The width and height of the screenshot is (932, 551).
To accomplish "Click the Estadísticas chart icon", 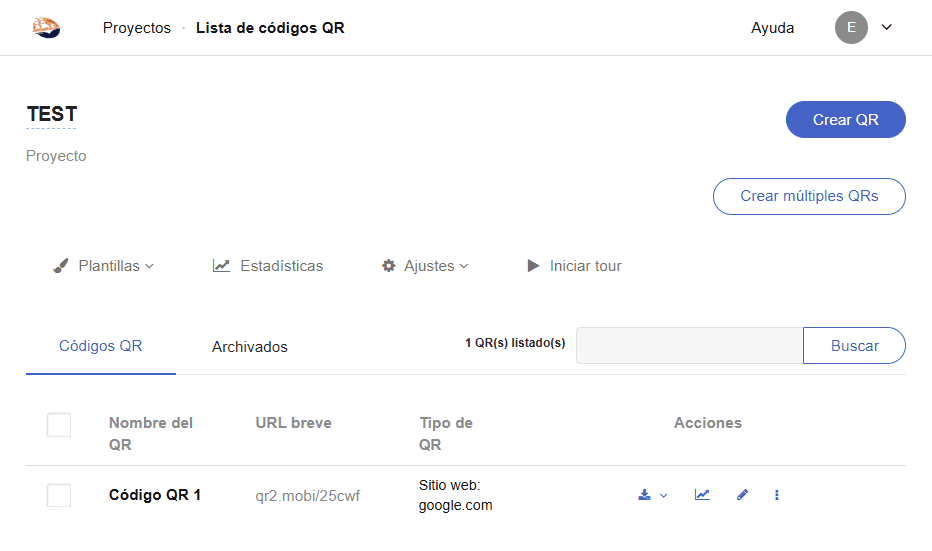I will click(x=221, y=266).
